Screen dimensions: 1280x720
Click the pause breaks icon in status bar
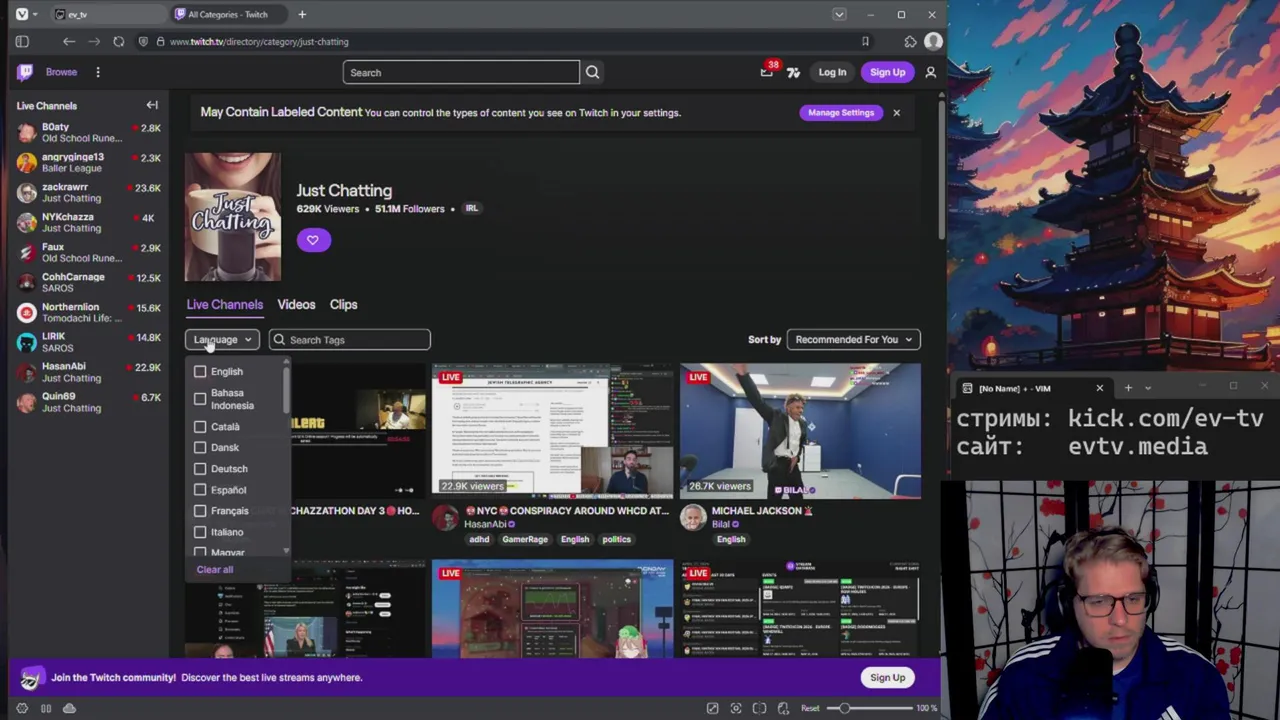coord(46,708)
